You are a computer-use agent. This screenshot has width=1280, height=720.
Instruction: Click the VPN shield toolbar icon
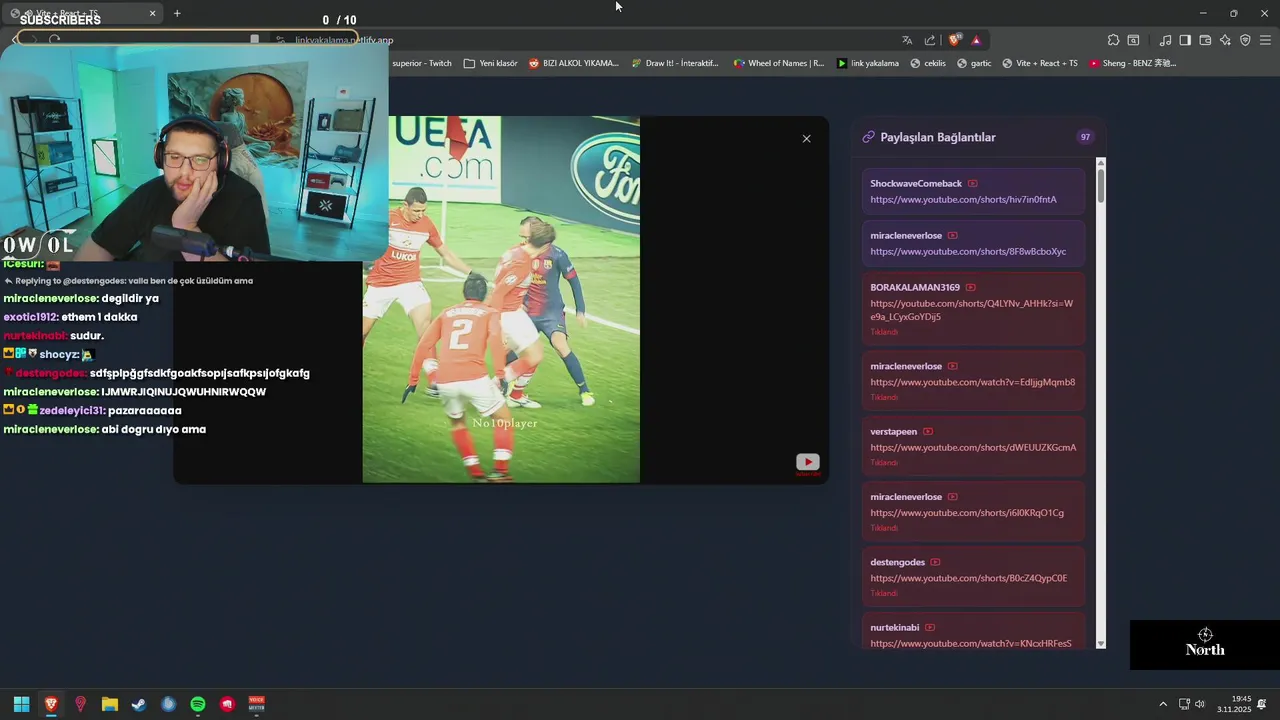(x=1245, y=40)
